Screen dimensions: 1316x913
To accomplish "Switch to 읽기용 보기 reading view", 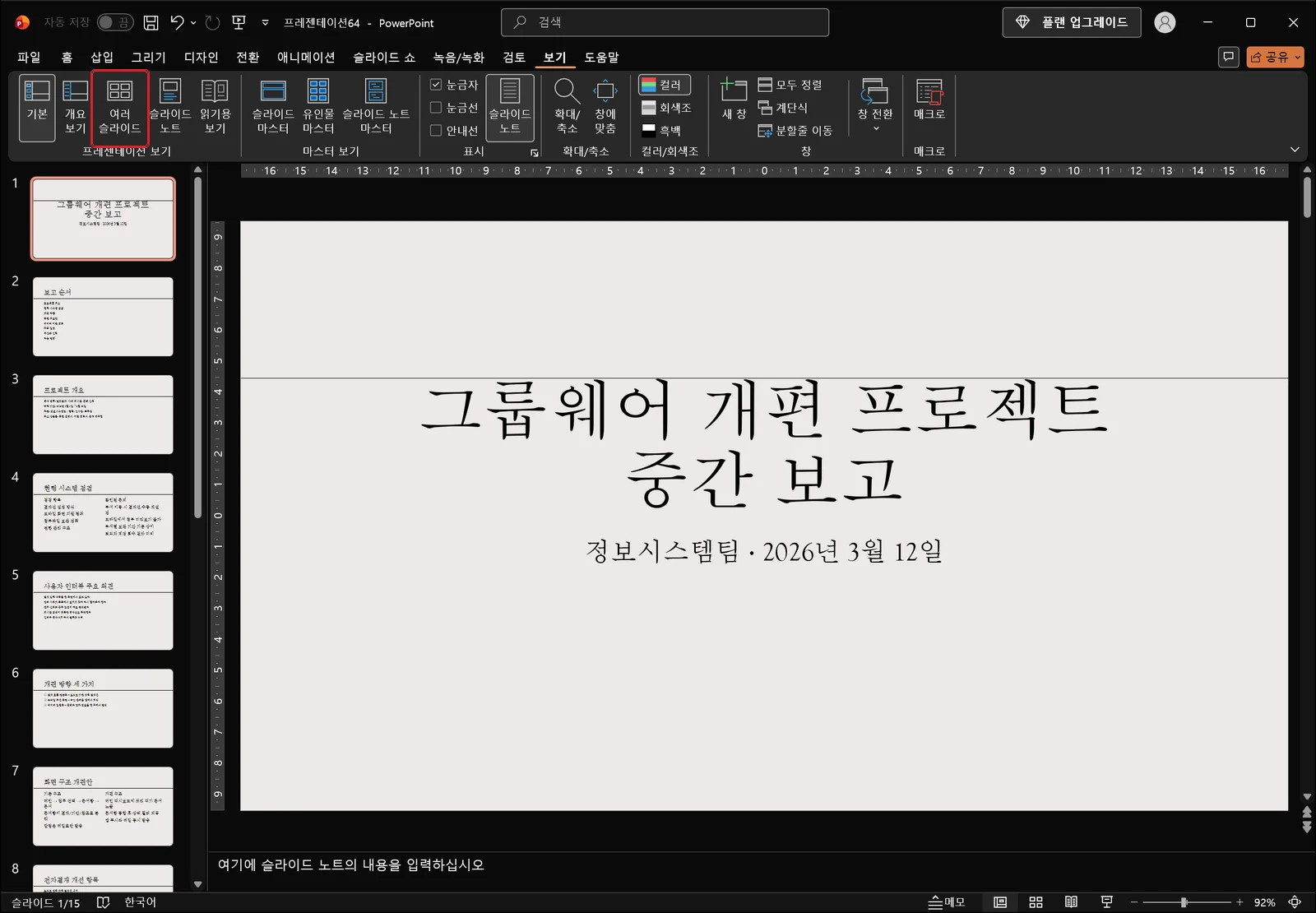I will point(215,107).
